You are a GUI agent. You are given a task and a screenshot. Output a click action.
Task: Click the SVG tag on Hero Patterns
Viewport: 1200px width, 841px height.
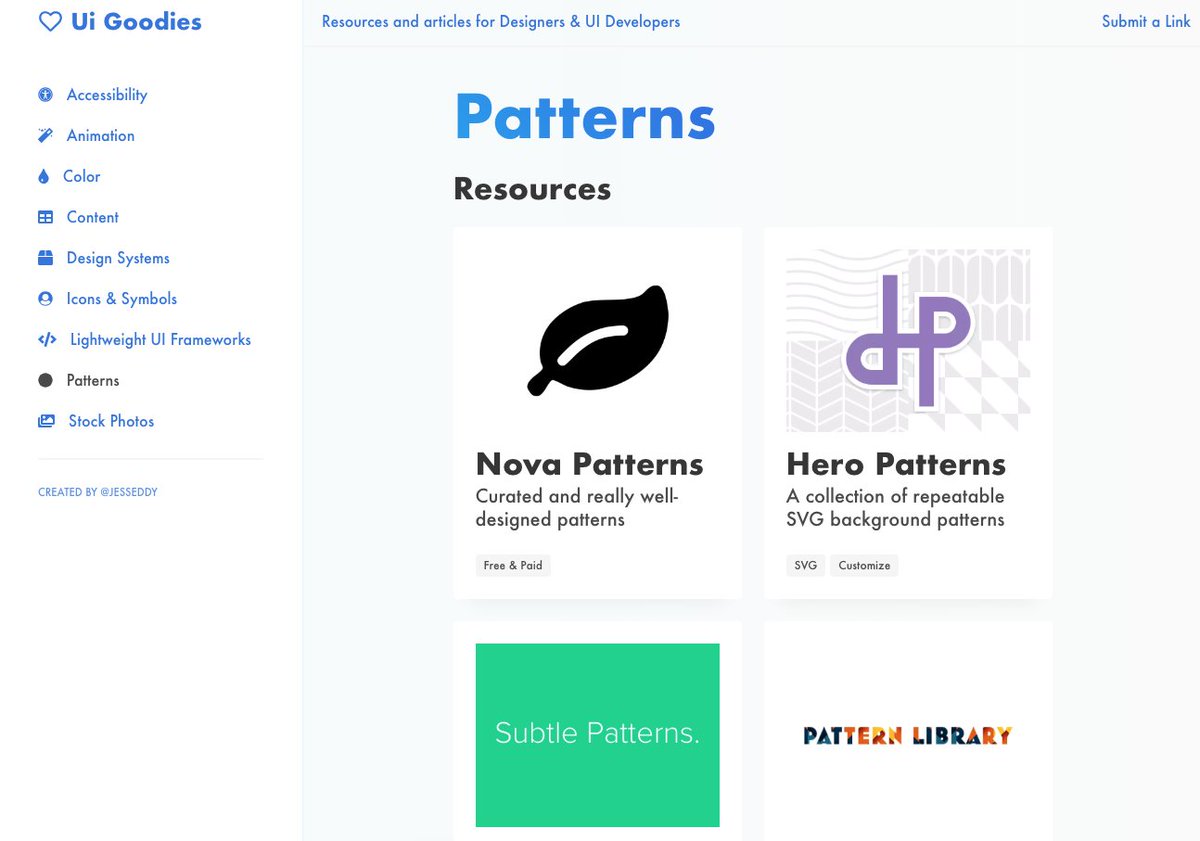point(806,566)
